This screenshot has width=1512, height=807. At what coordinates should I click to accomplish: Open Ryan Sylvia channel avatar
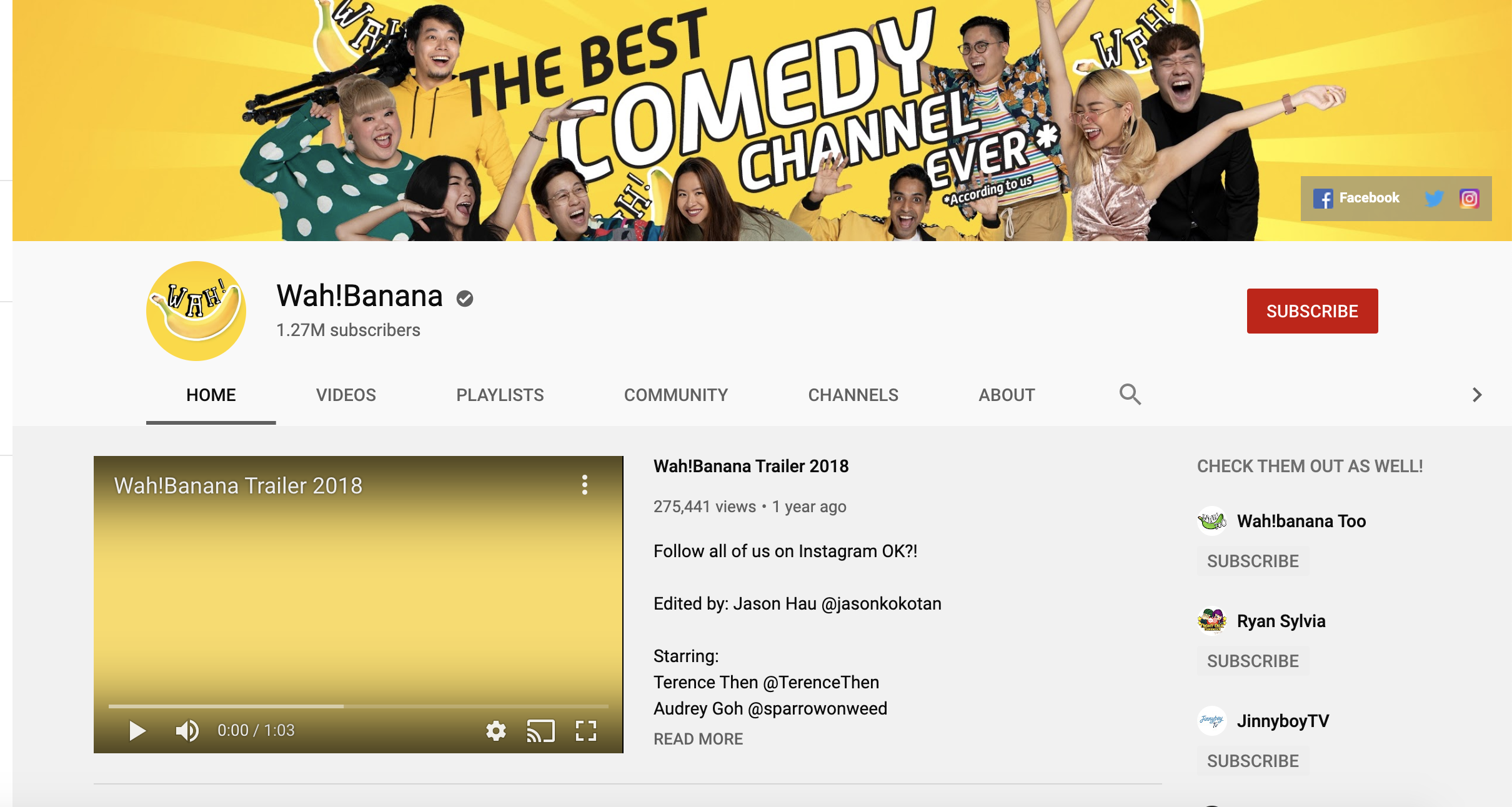(x=1212, y=621)
